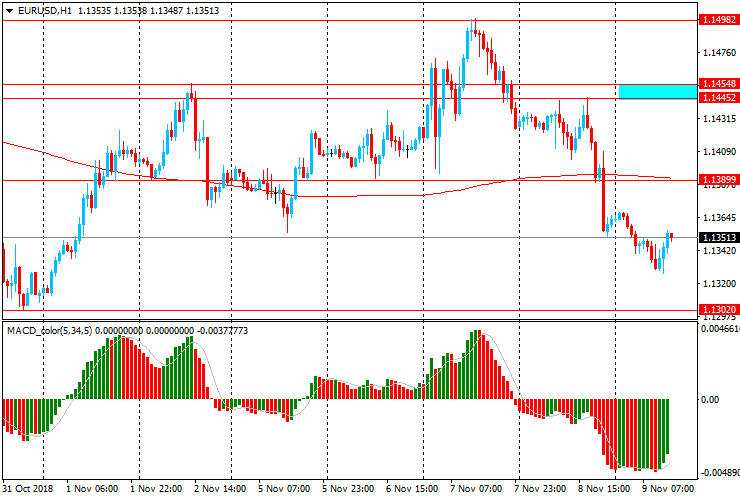Screen dimensions: 740x500
Task: Click the 1.14310 price scale value
Action: tap(718, 119)
